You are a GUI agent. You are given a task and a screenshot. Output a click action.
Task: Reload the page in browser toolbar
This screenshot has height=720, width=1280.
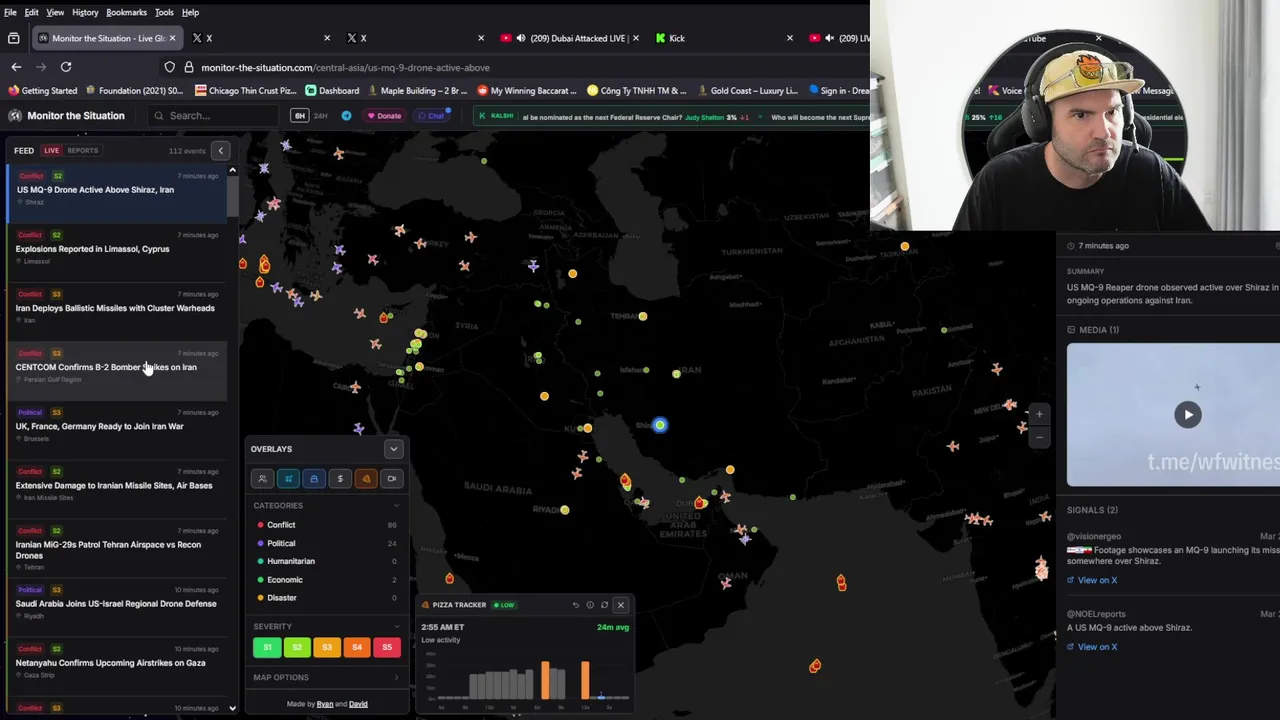click(66, 67)
